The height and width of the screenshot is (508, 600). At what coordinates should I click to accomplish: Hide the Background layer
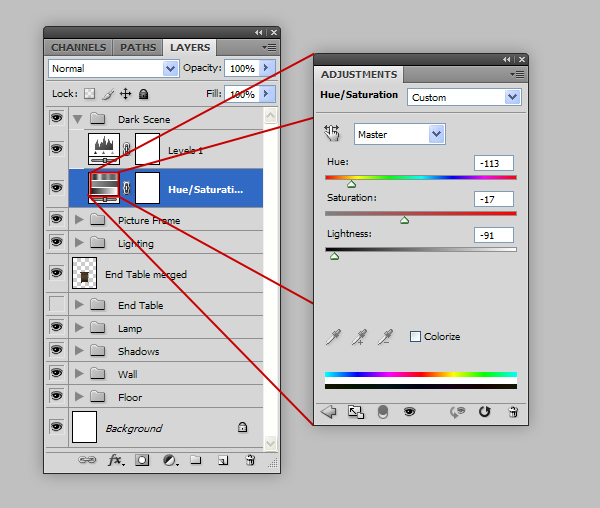coord(56,428)
